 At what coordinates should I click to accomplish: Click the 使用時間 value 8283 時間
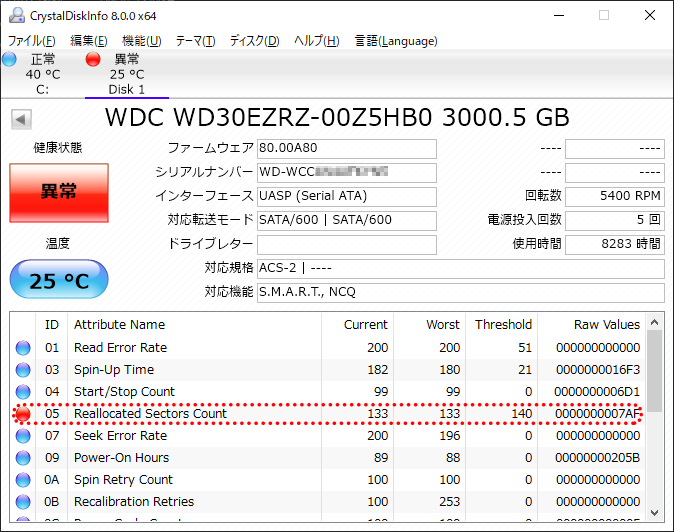[615, 245]
